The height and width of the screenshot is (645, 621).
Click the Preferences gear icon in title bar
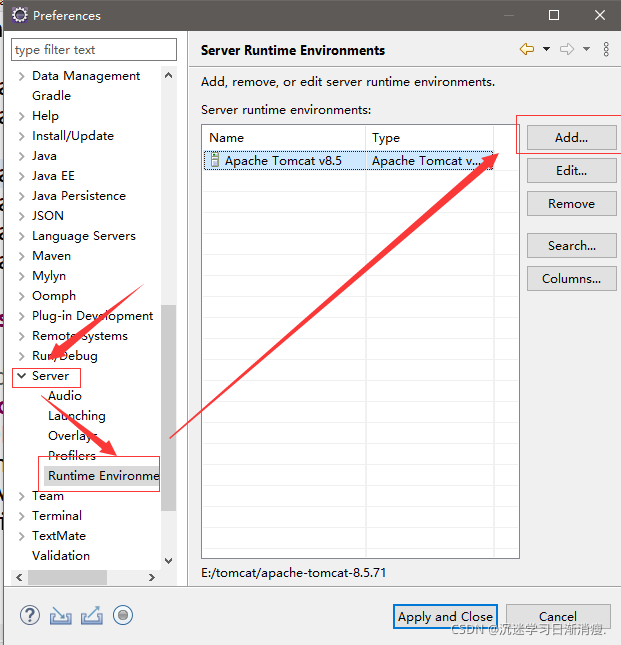[19, 15]
